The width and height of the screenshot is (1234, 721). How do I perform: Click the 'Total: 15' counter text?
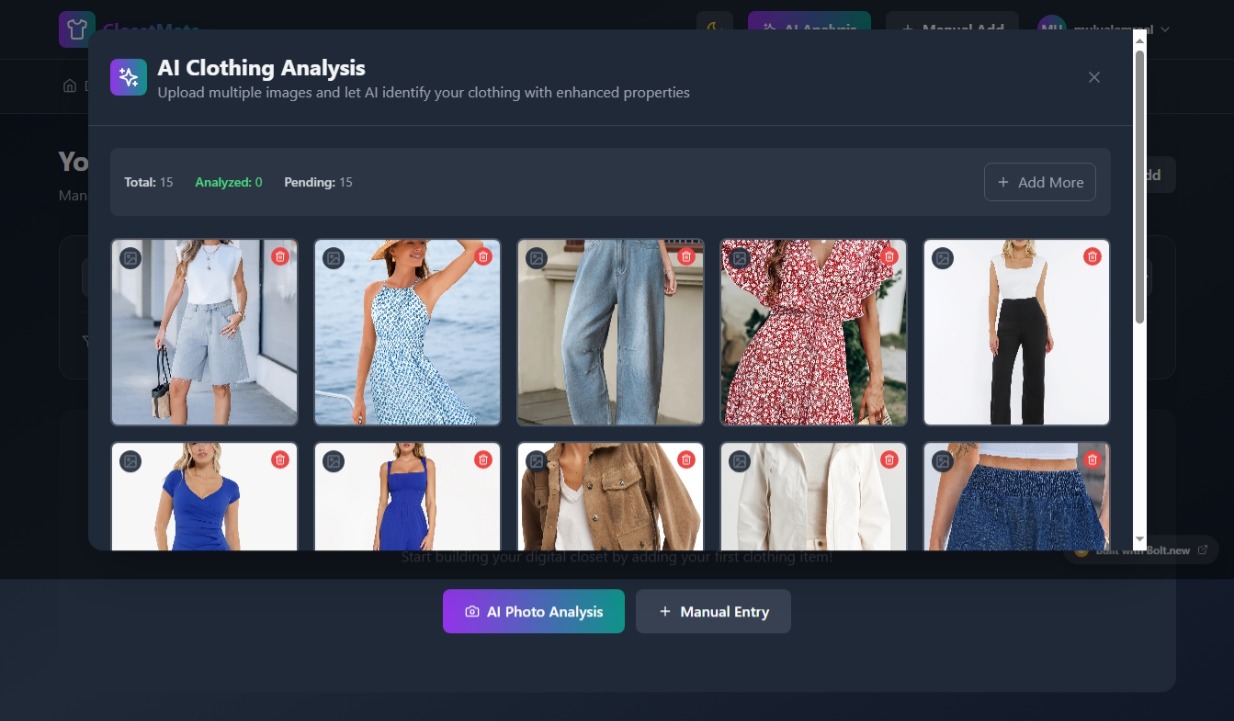click(x=148, y=182)
